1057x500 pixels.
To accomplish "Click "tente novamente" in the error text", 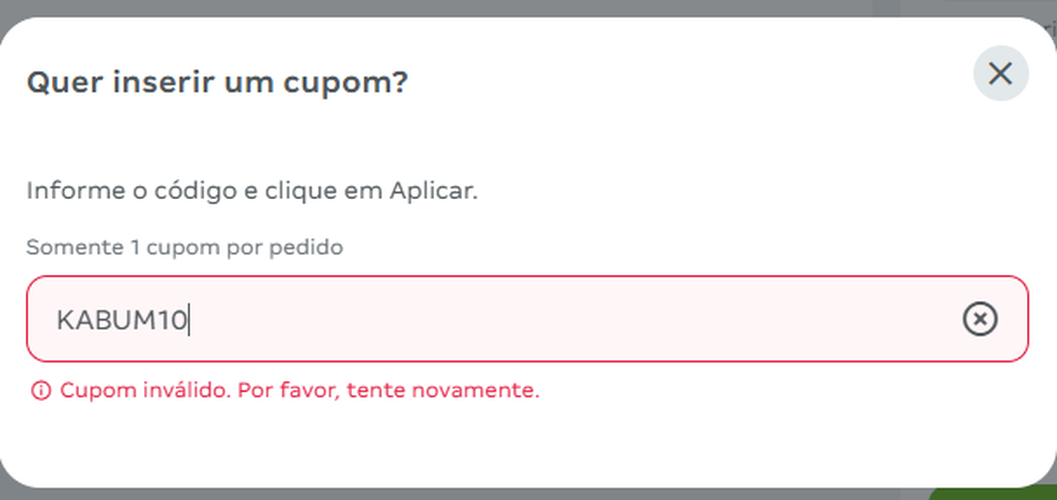I will [443, 390].
